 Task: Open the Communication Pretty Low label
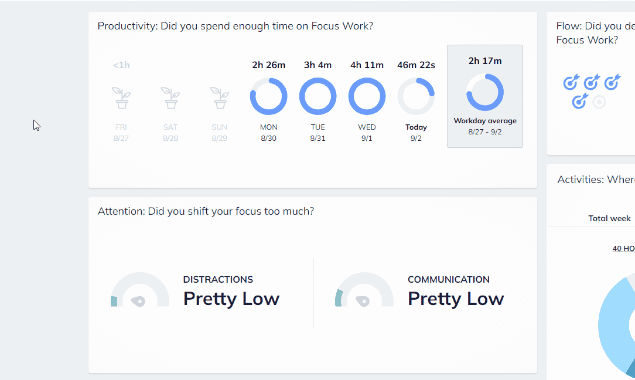pyautogui.click(x=456, y=299)
